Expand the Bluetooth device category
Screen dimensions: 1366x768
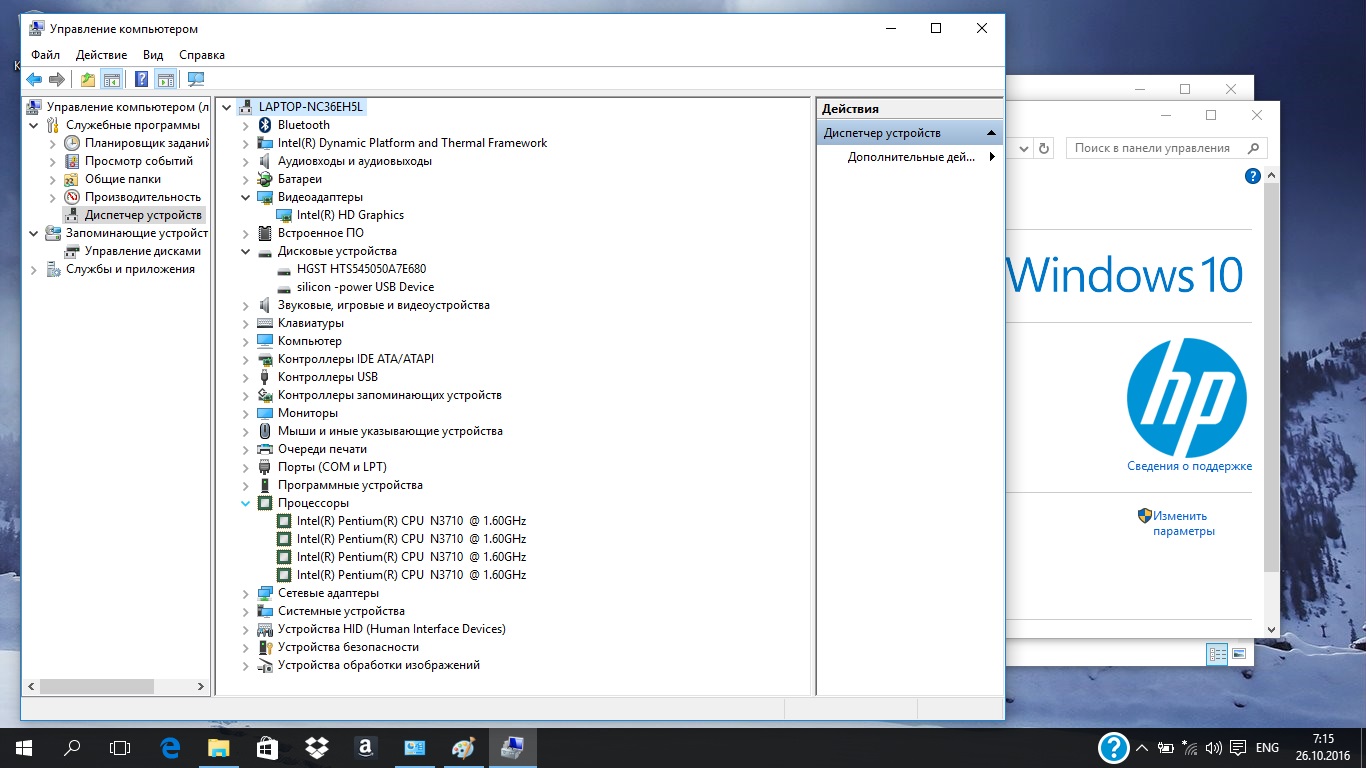(x=246, y=125)
